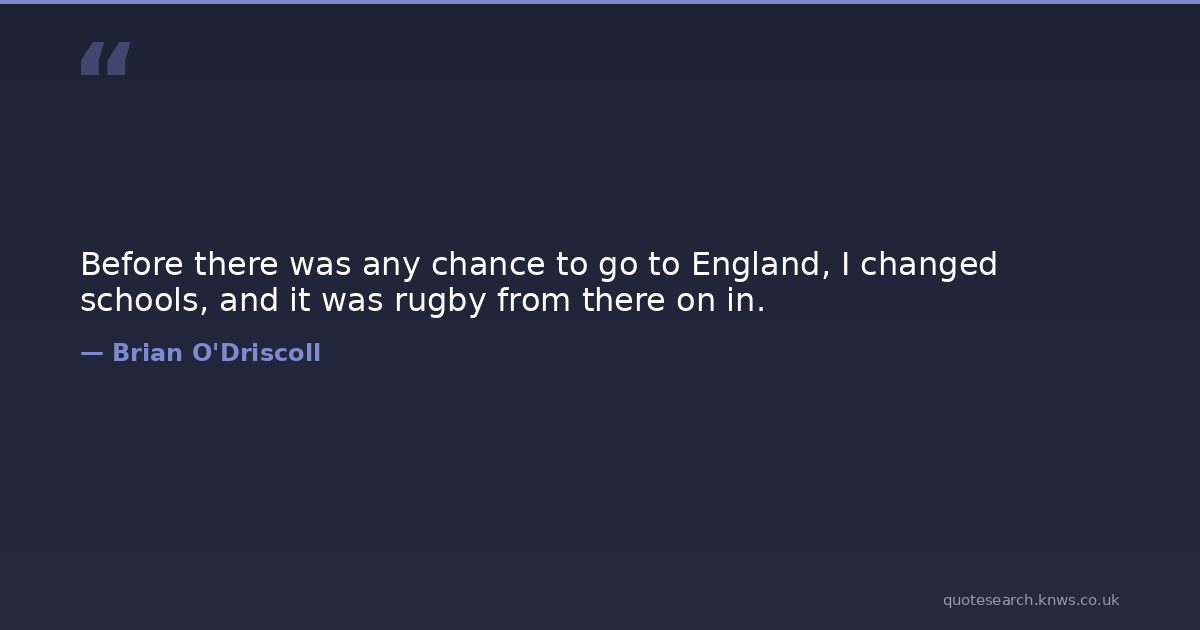The image size is (1200, 630).
Task: Click the word "Before" starting the quote
Action: [132, 265]
